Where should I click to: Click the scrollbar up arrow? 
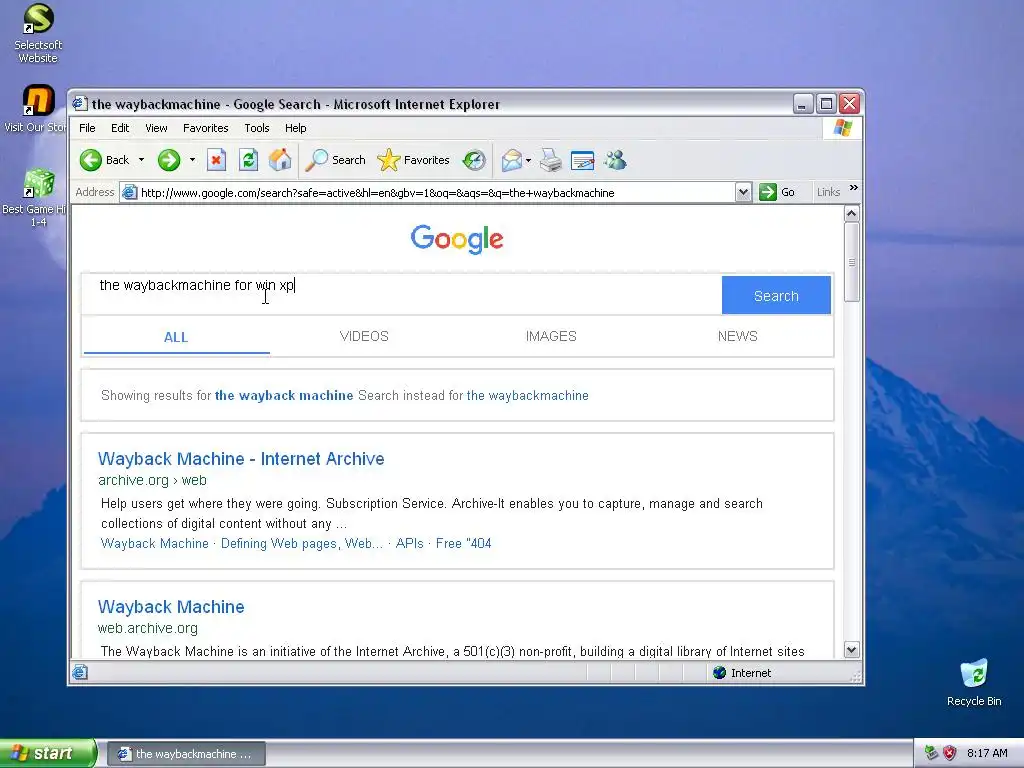pyautogui.click(x=851, y=214)
